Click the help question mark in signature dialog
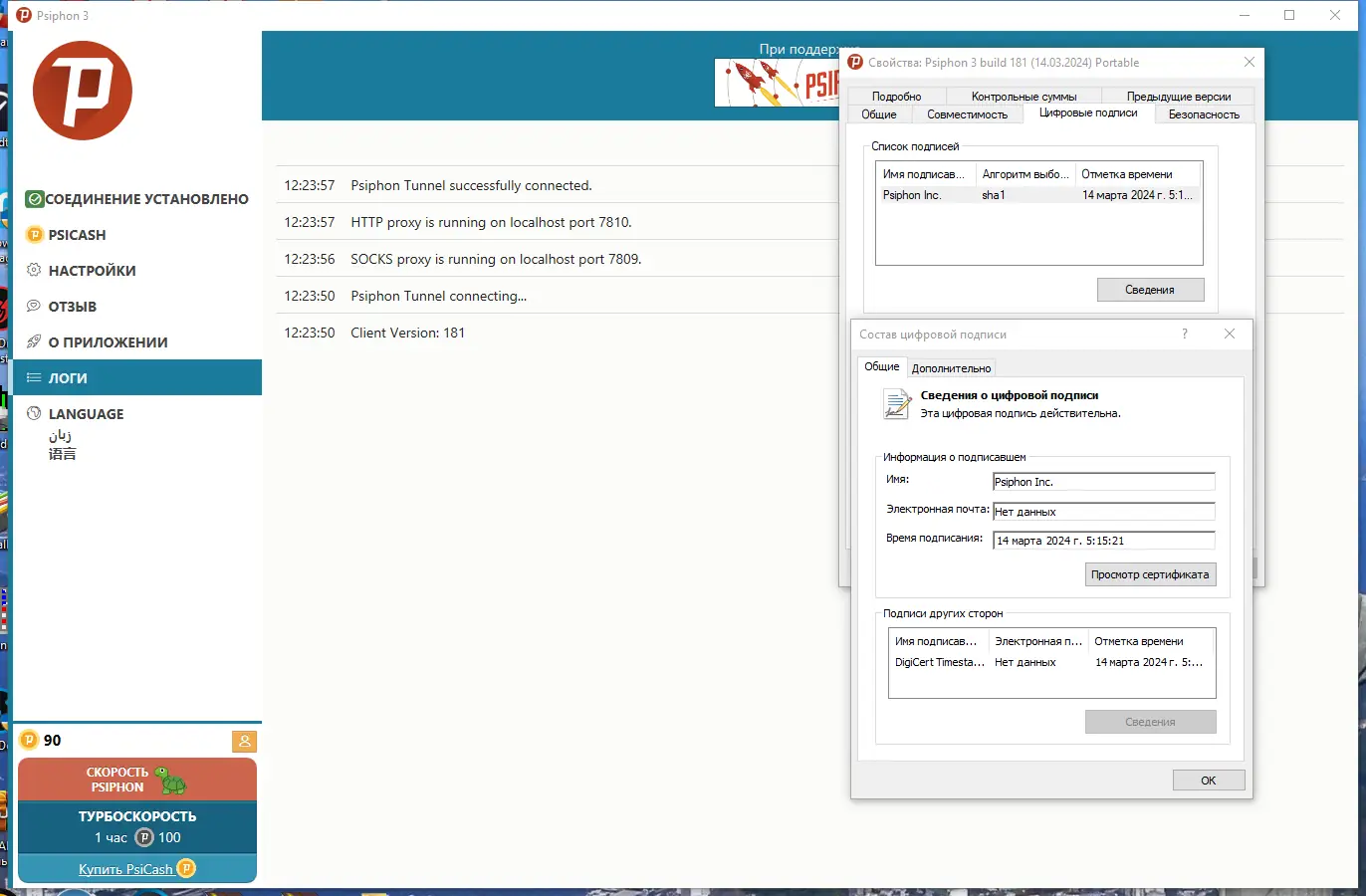 pyautogui.click(x=1185, y=334)
